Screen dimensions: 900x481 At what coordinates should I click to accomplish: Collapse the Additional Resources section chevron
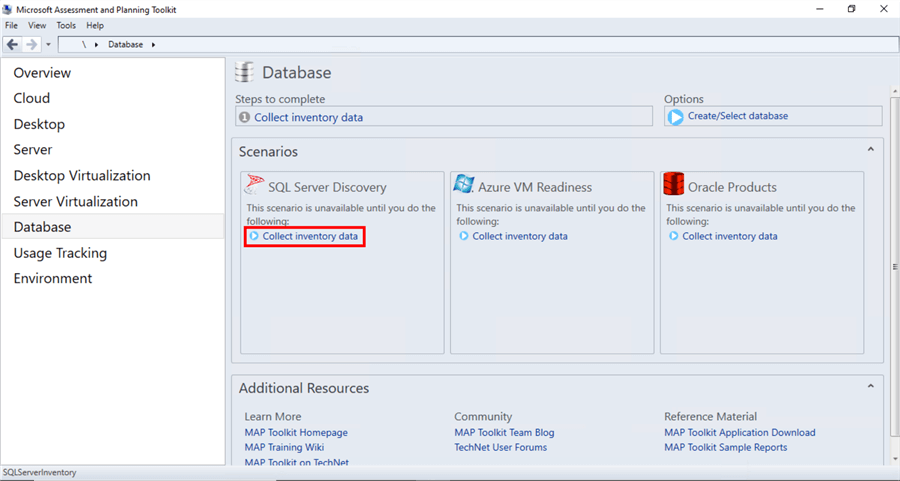pos(871,386)
